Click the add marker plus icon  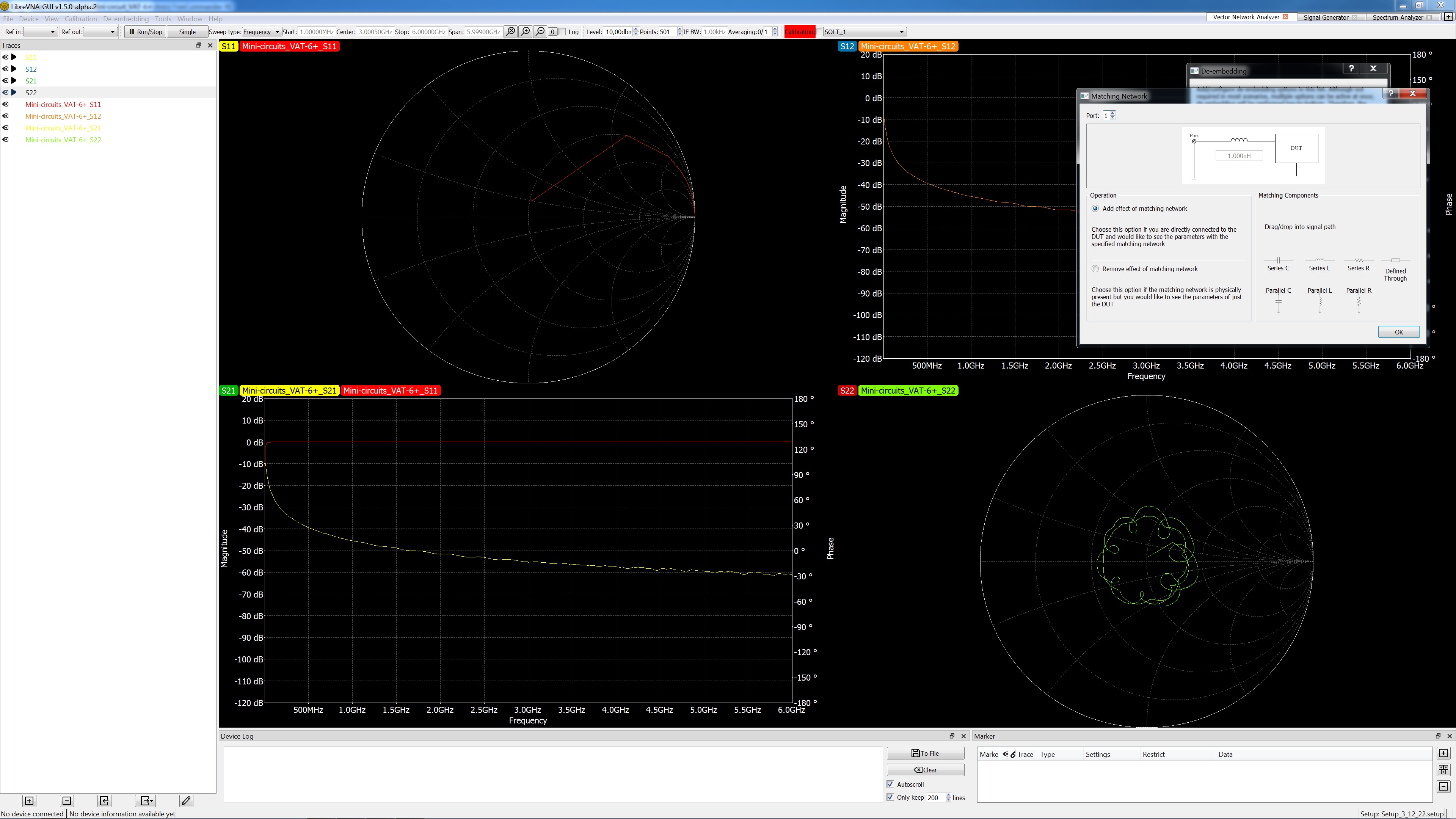point(1443,753)
